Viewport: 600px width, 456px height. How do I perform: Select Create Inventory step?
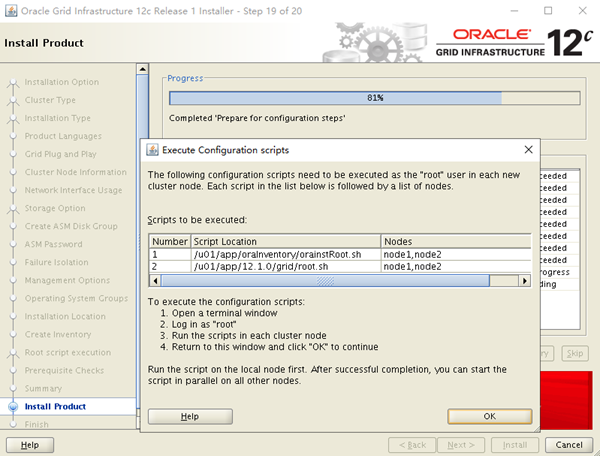(58, 334)
